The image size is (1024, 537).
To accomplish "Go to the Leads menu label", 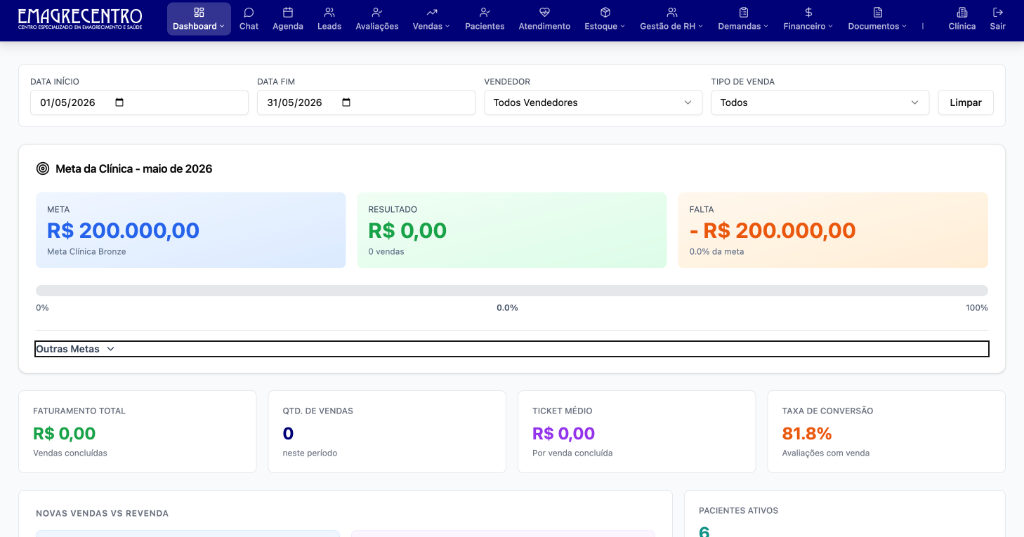I will (x=329, y=26).
